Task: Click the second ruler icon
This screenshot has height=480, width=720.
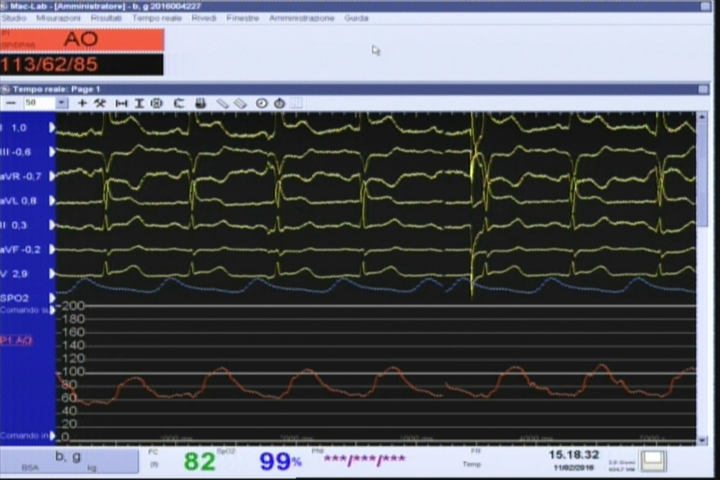Action: pyautogui.click(x=240, y=103)
